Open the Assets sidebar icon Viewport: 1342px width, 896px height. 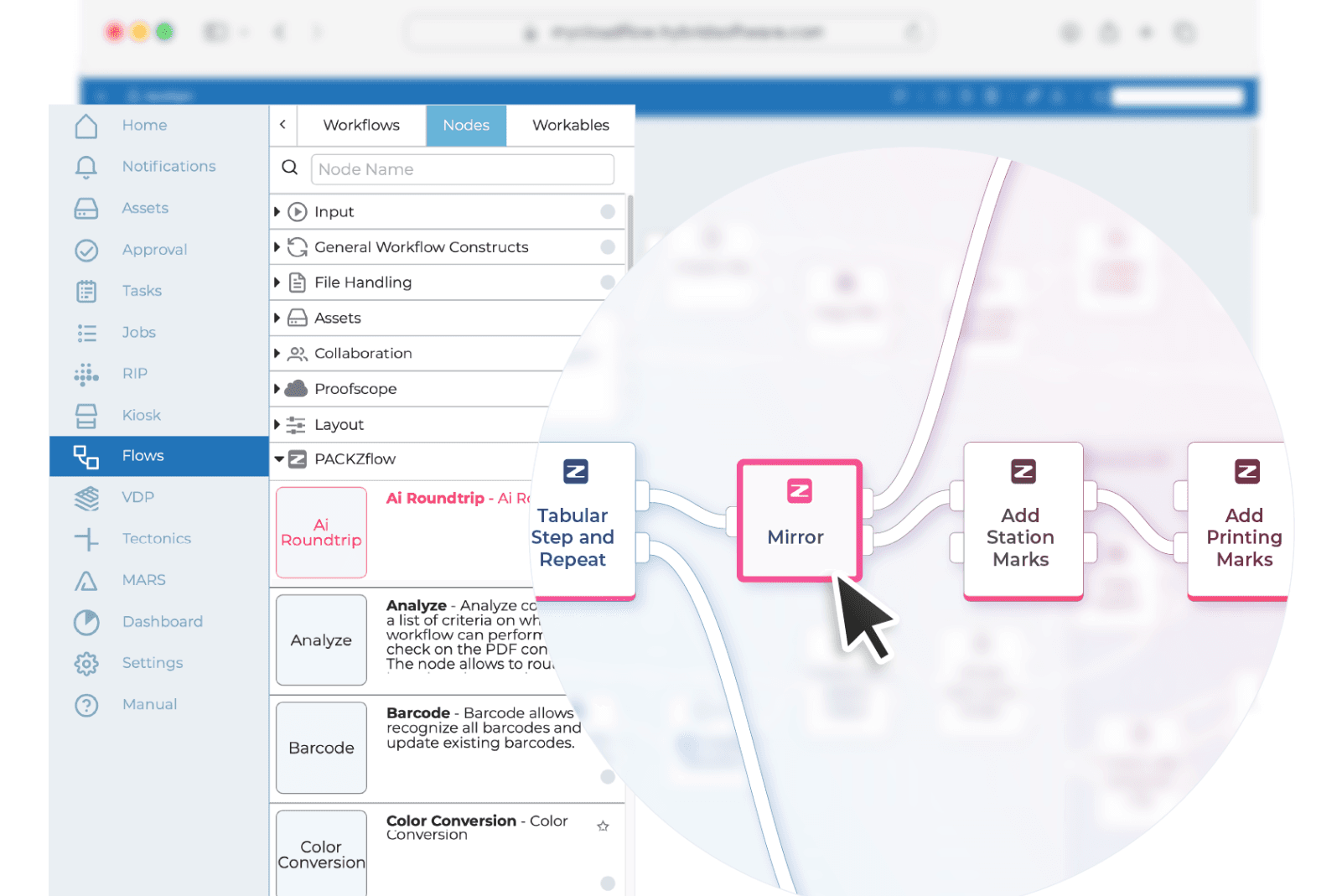86,208
